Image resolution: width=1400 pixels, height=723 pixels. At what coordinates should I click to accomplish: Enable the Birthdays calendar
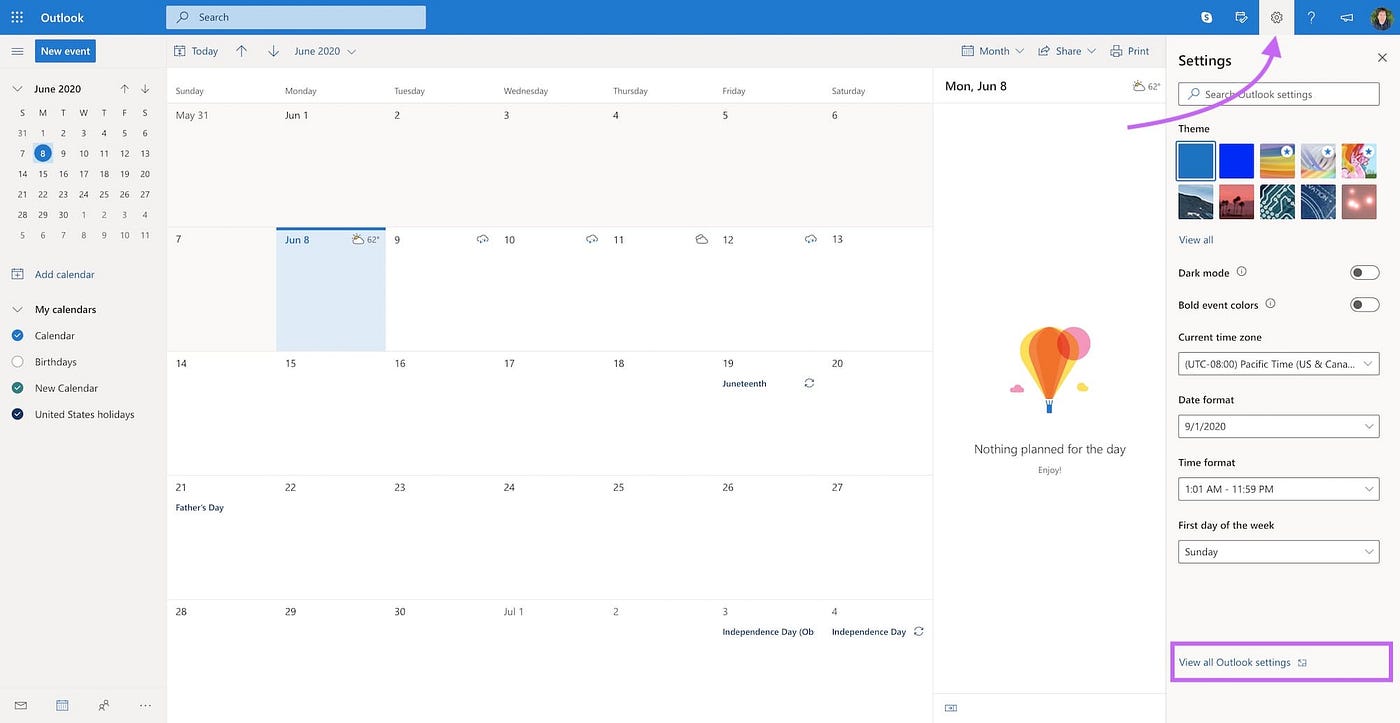tap(17, 361)
